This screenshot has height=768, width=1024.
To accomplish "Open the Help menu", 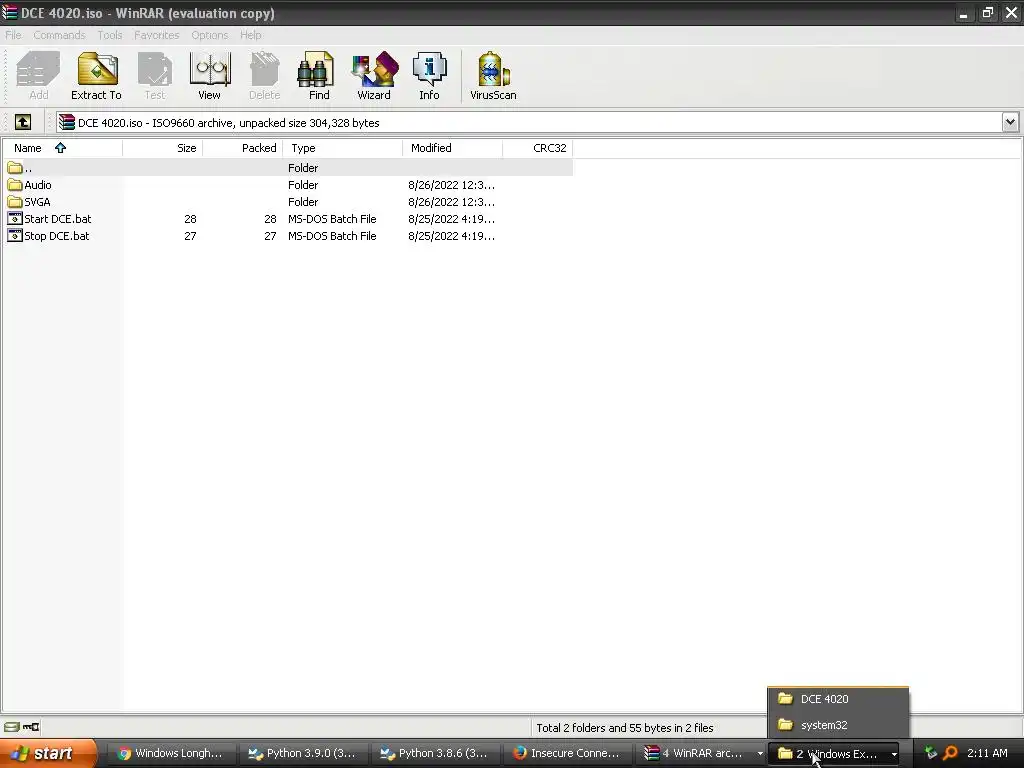I will (x=251, y=35).
